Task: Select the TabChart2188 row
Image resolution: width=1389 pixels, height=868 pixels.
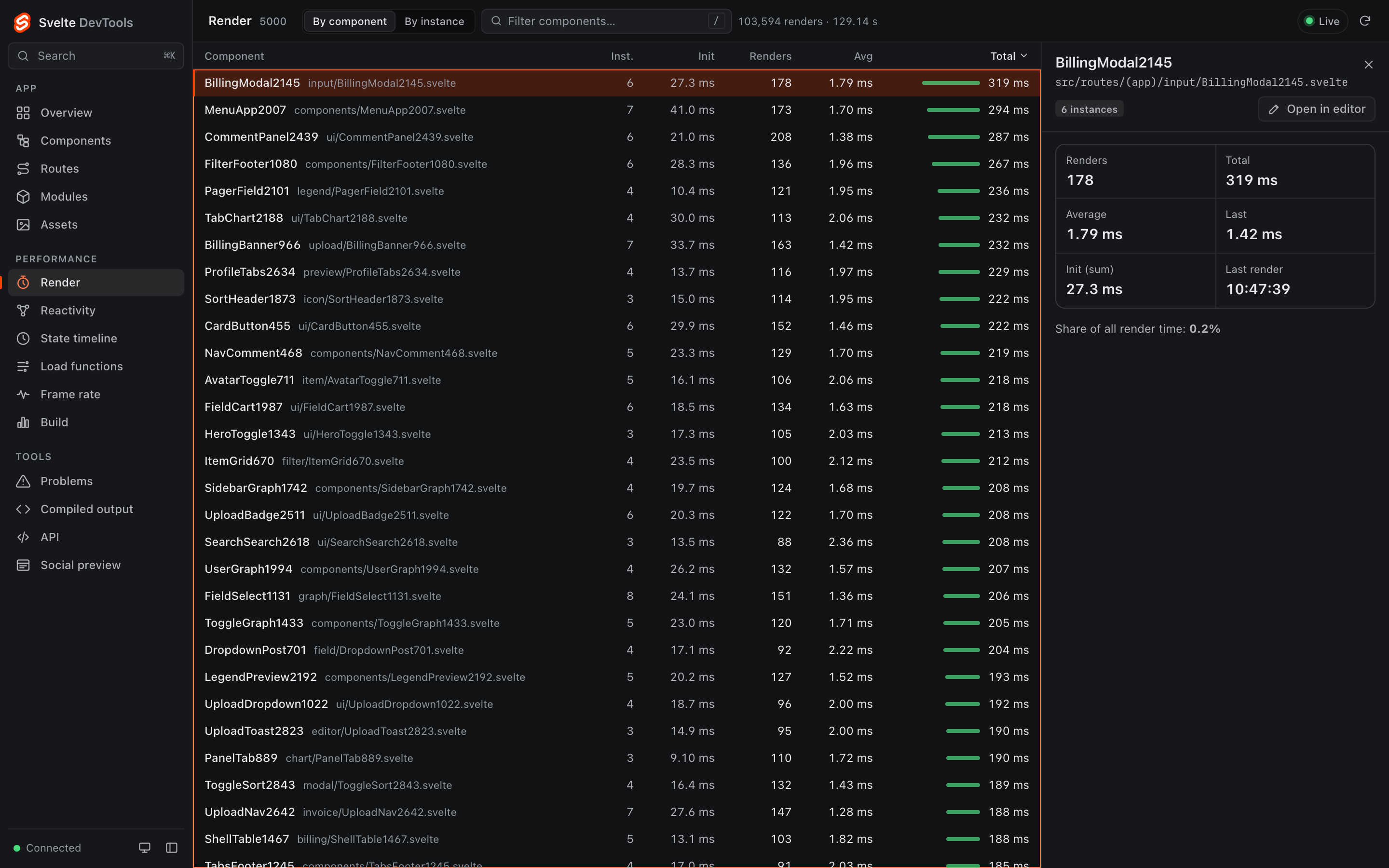Action: click(x=616, y=217)
